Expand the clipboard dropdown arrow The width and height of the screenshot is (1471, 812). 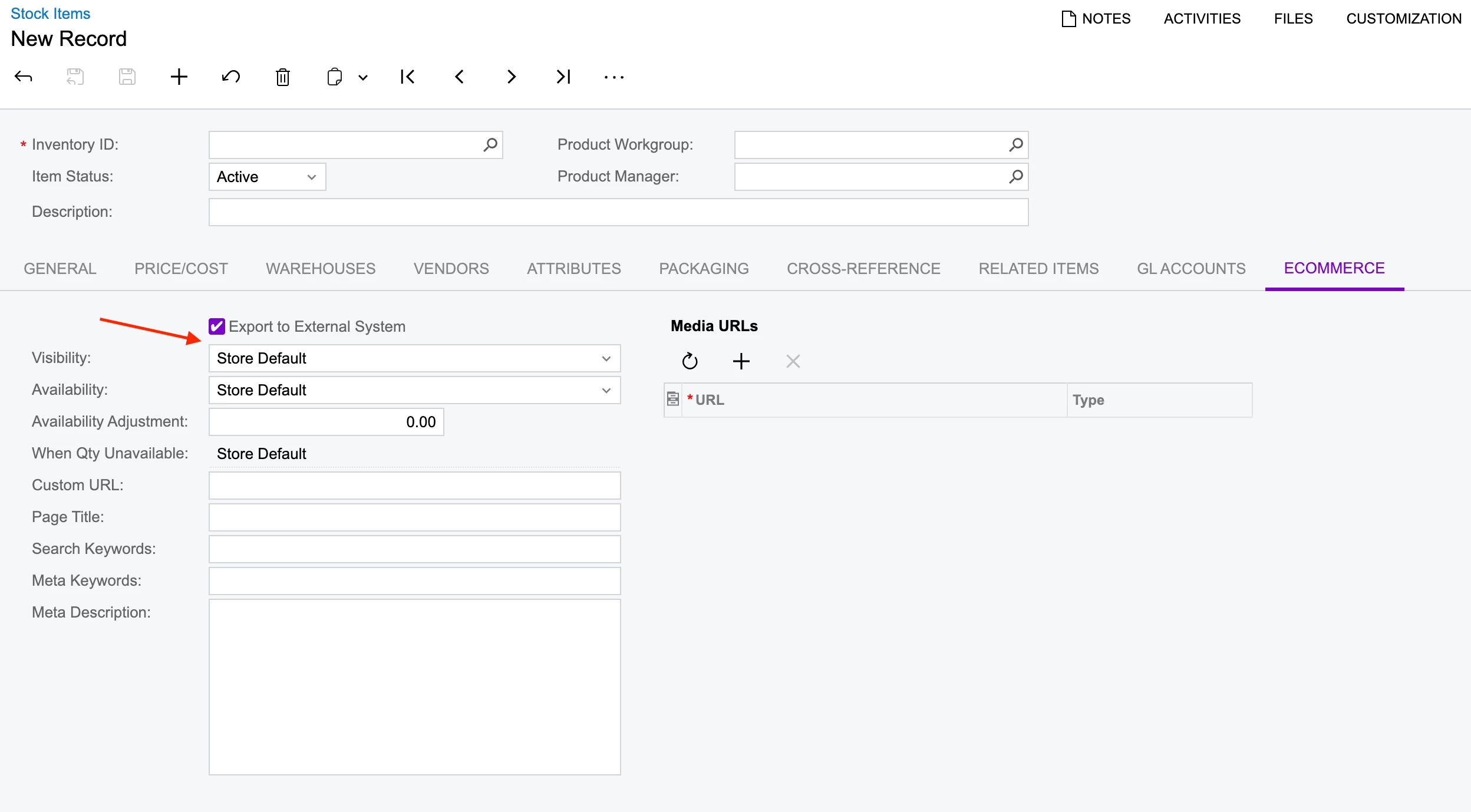pos(363,77)
